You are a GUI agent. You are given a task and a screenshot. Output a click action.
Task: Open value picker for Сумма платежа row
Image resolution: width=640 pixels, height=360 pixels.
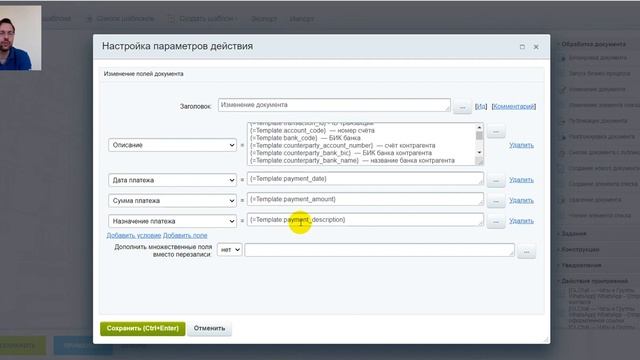pyautogui.click(x=496, y=201)
